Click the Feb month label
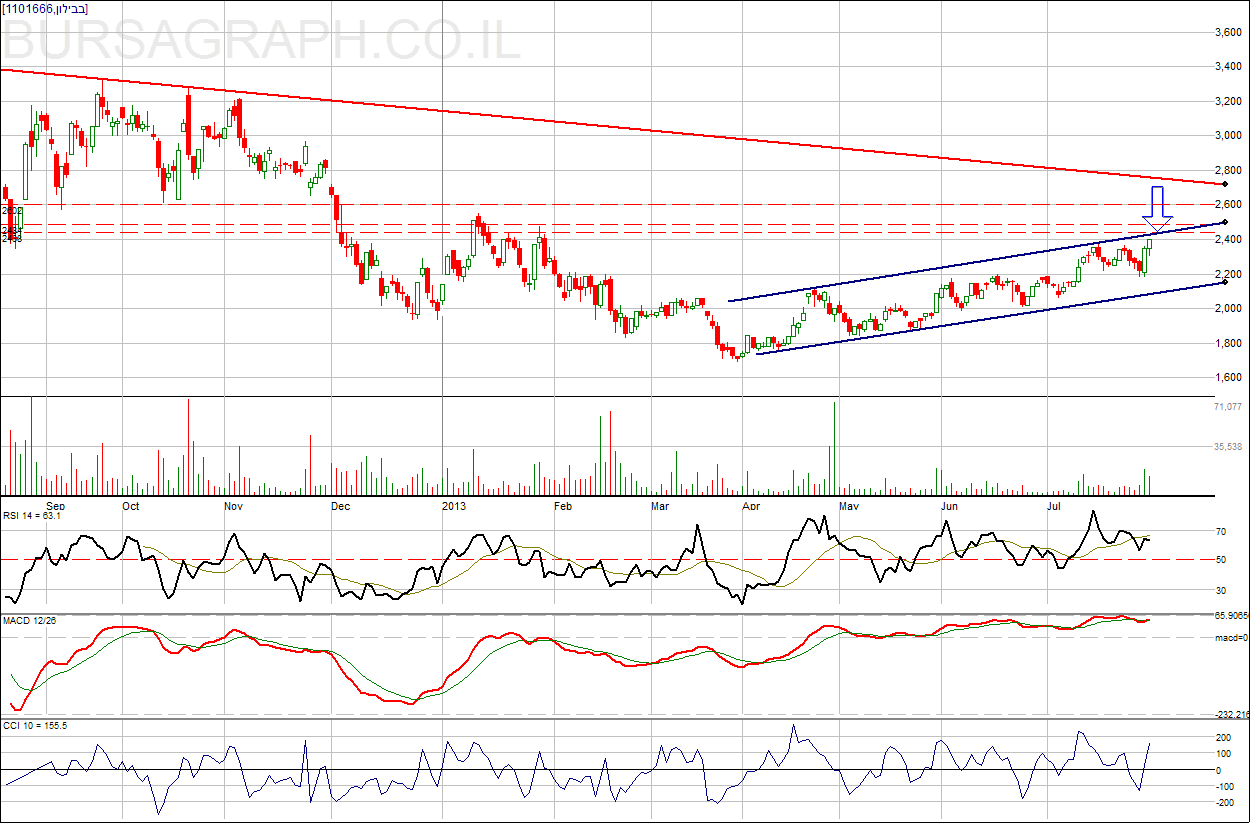This screenshot has width=1250, height=823. coord(563,506)
